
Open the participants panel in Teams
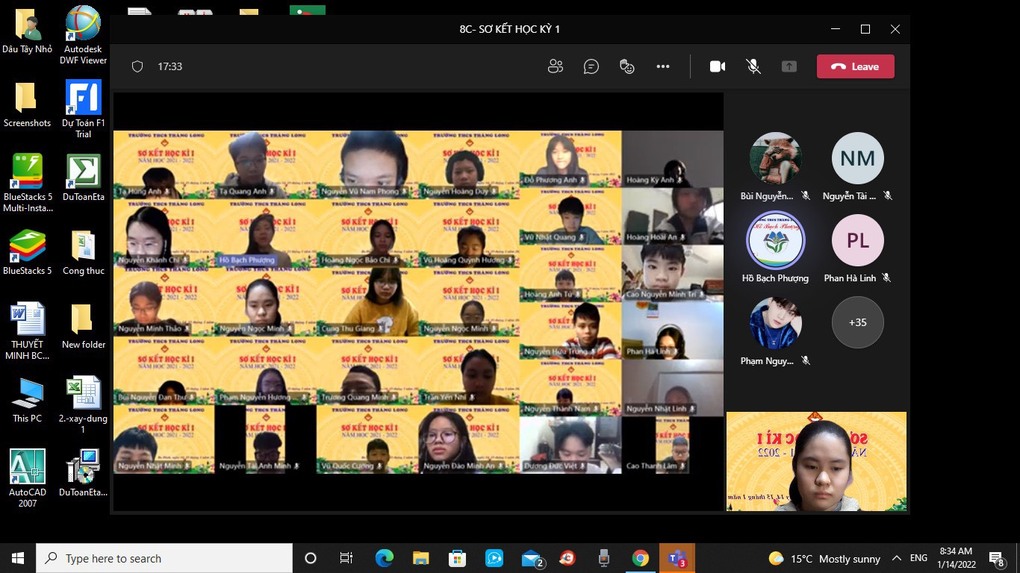[555, 67]
